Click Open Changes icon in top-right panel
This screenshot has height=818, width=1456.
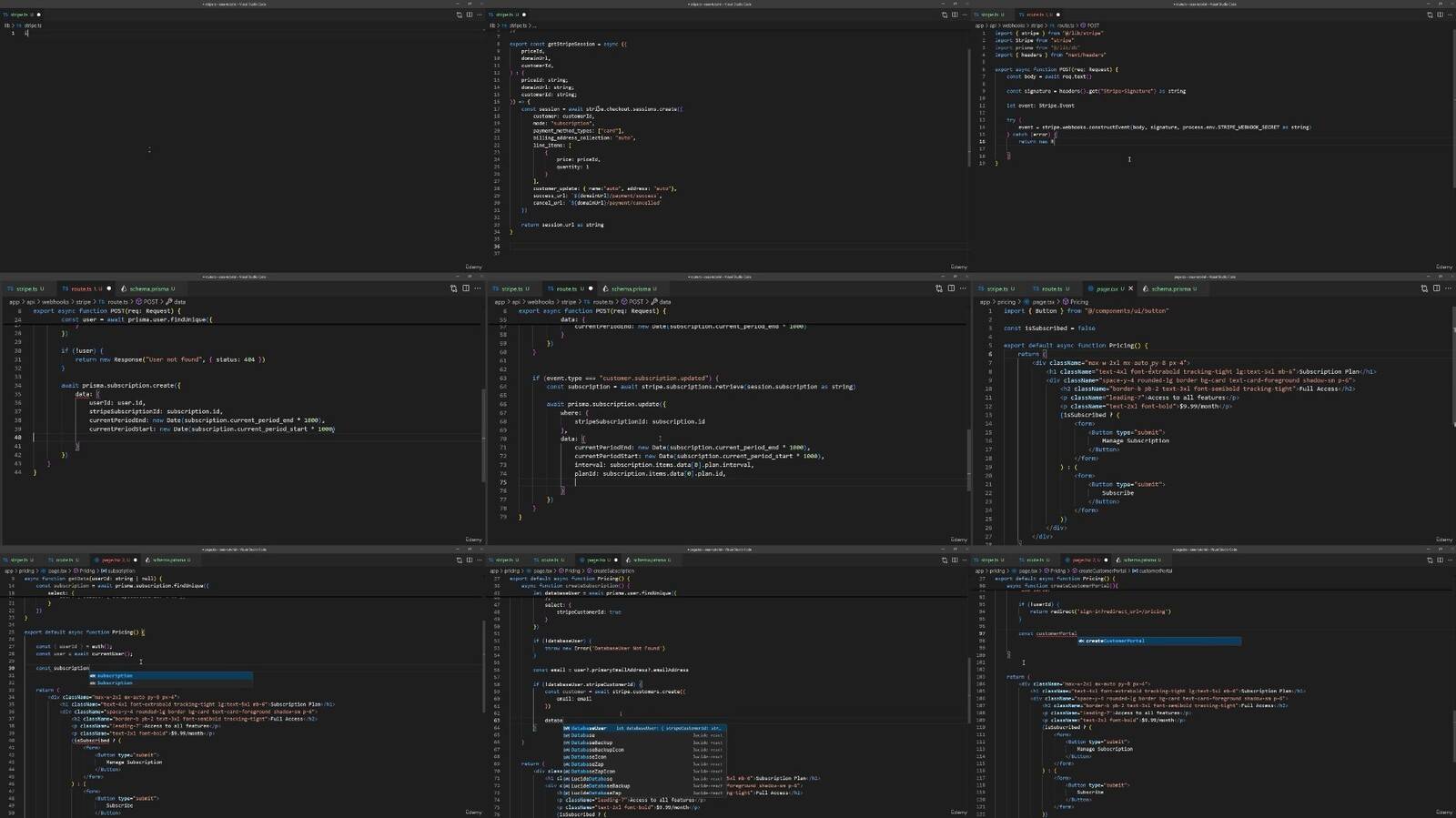coord(1429,15)
